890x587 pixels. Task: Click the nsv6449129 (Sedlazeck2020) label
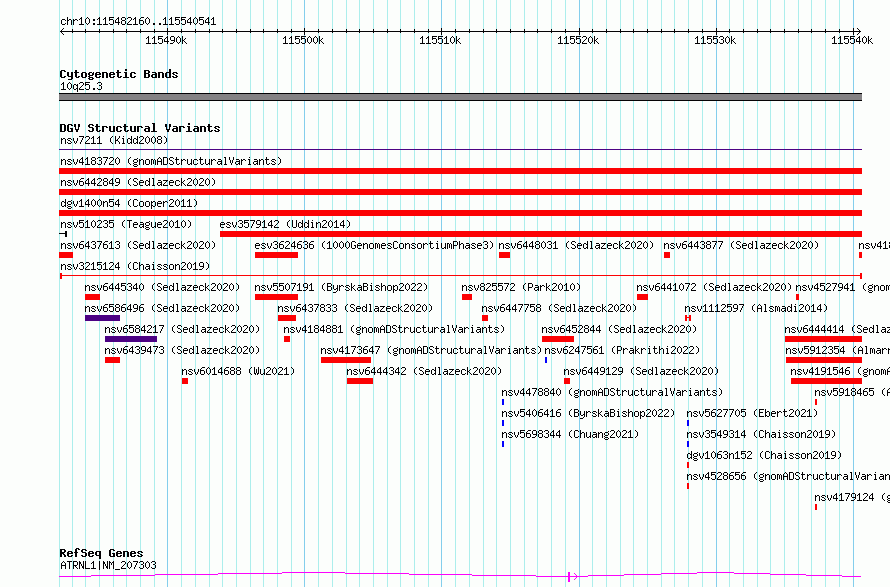(641, 371)
